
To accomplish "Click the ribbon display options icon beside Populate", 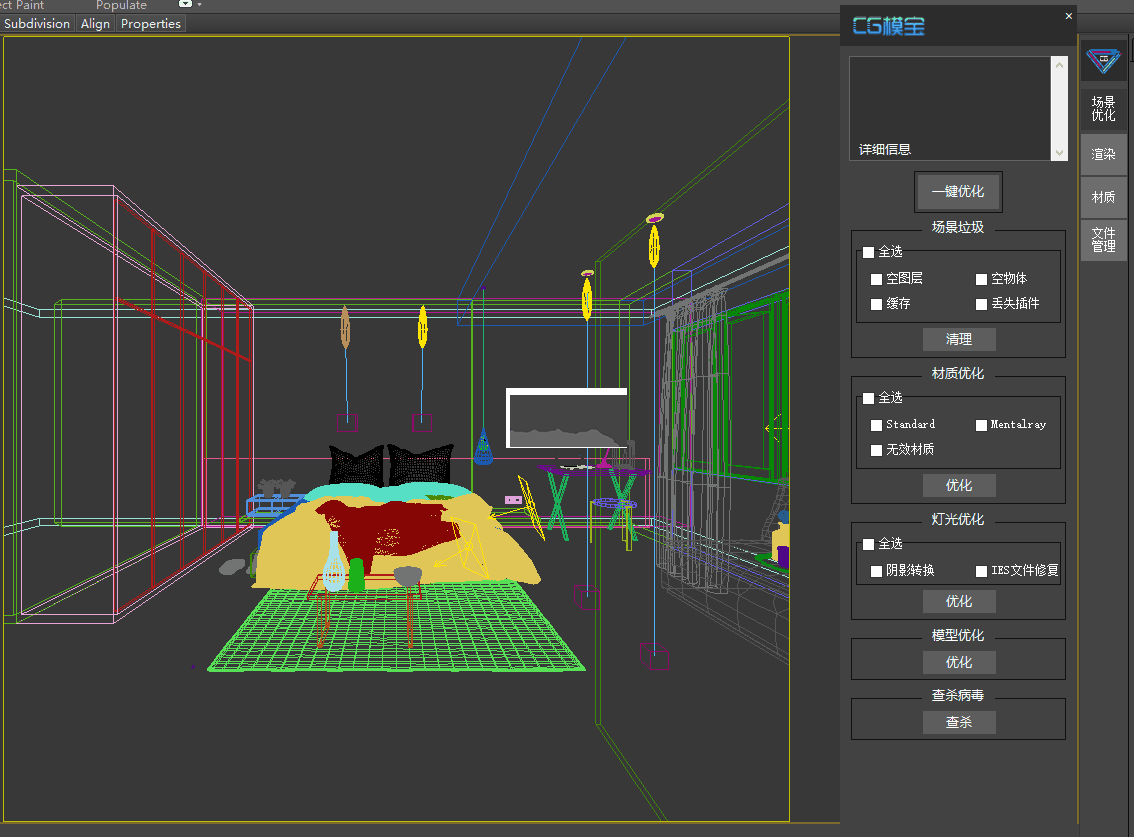I will click(185, 5).
